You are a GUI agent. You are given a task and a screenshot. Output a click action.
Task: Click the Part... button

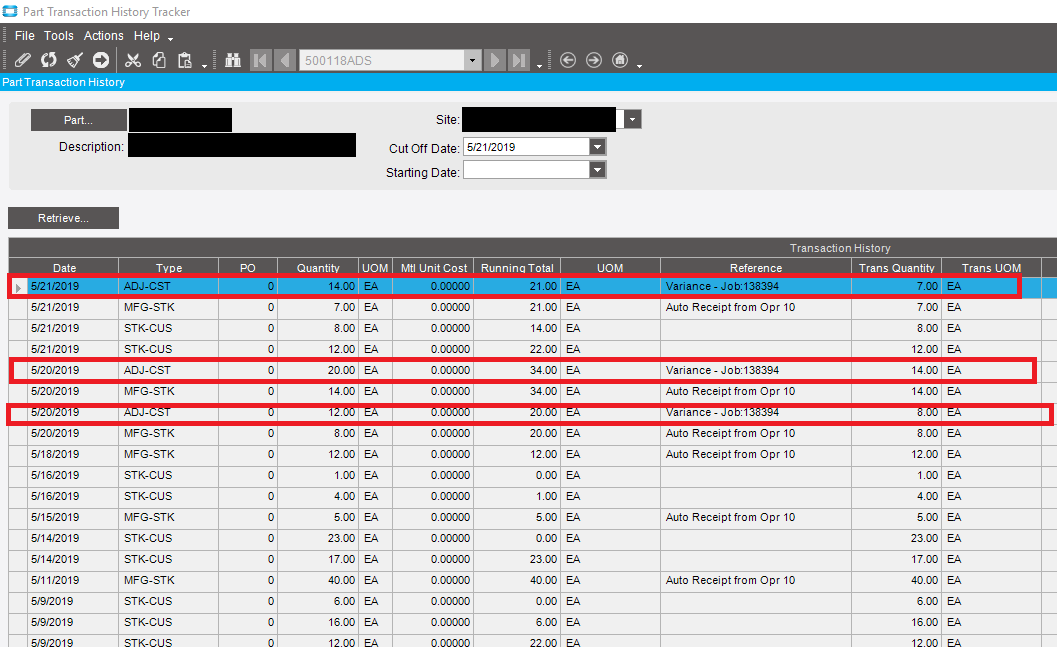[x=78, y=120]
